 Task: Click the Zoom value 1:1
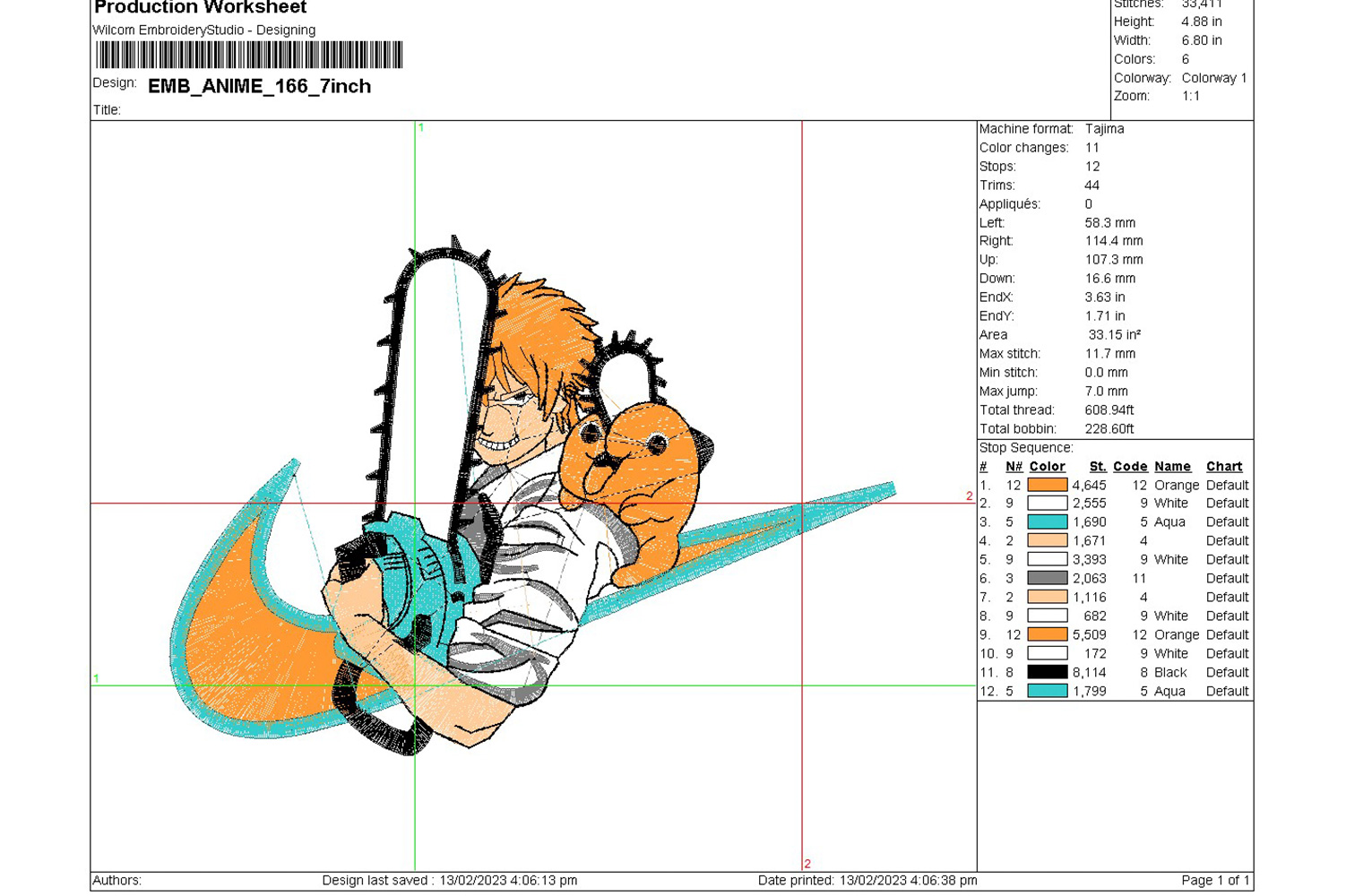(x=1190, y=96)
